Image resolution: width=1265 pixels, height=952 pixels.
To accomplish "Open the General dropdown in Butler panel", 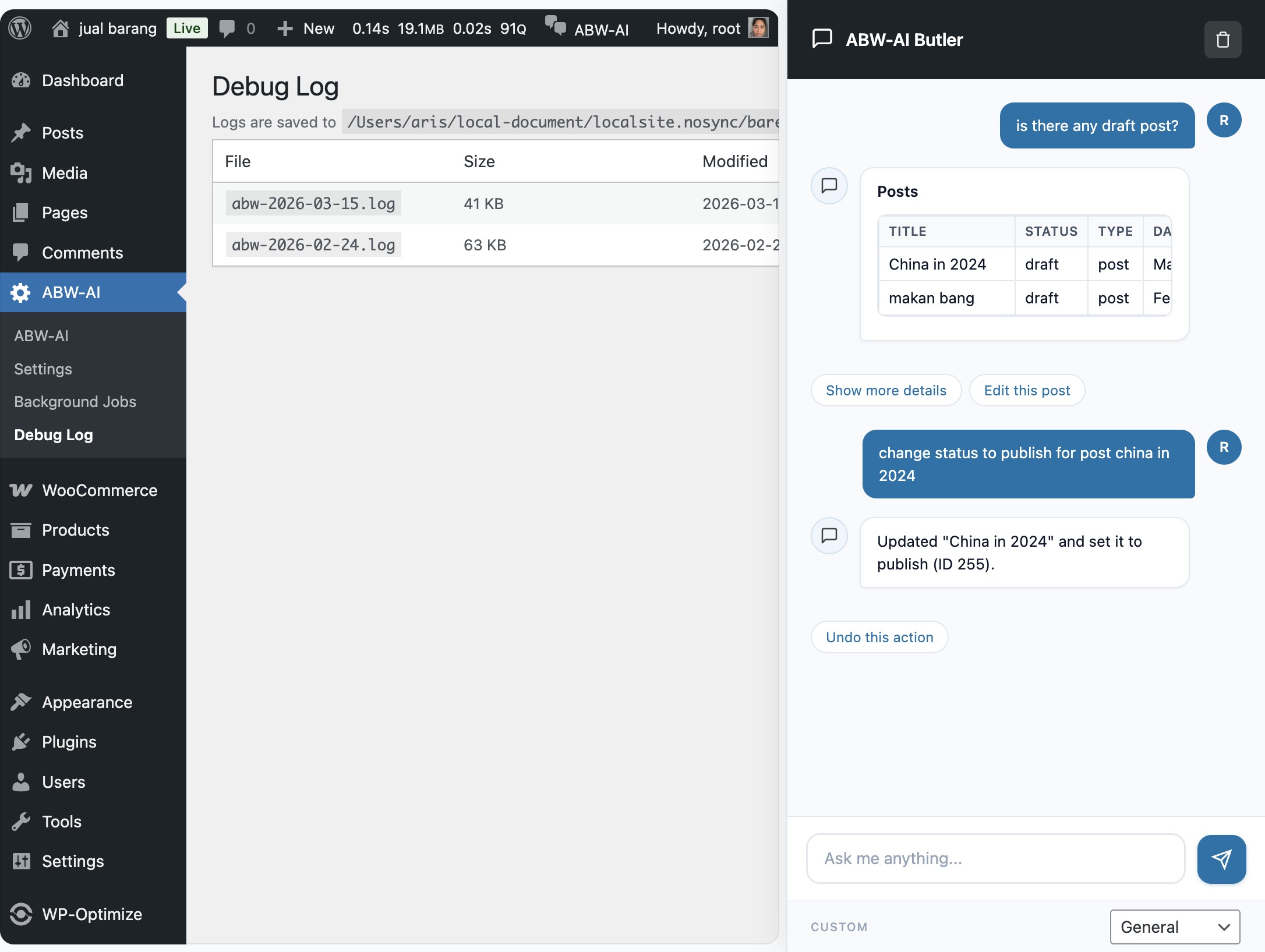I will coord(1175,927).
